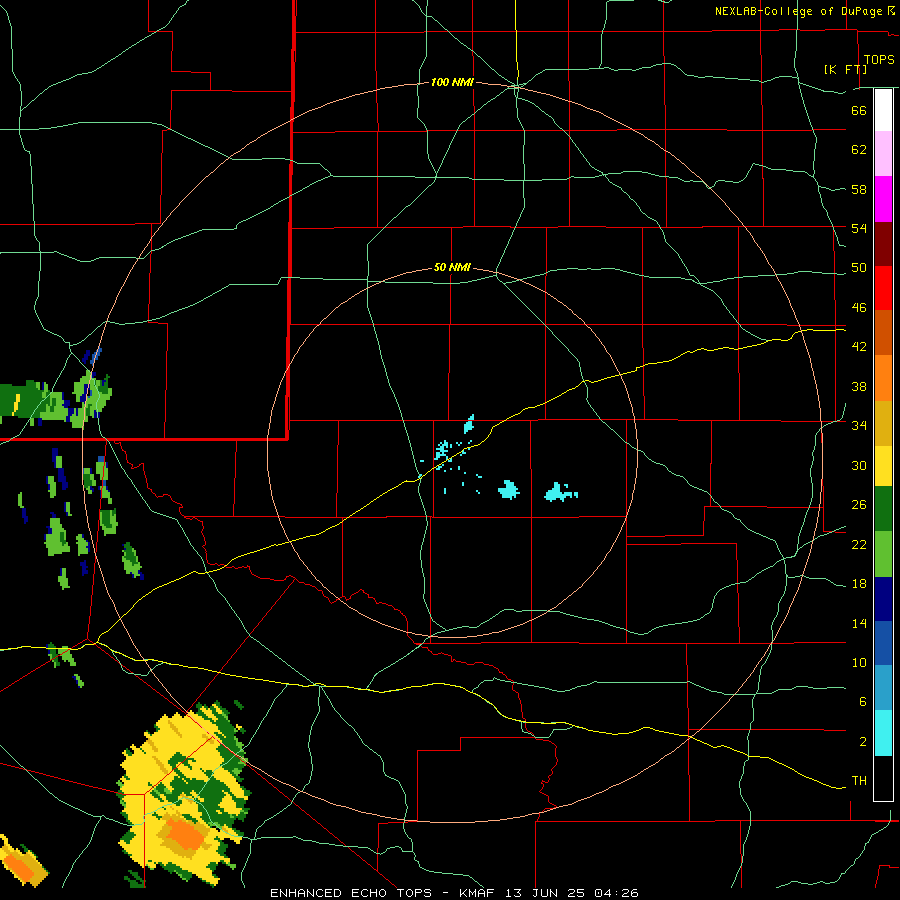Viewport: 900px width, 900px height.
Task: Pick the dark green legend swatch
Action: [883, 509]
